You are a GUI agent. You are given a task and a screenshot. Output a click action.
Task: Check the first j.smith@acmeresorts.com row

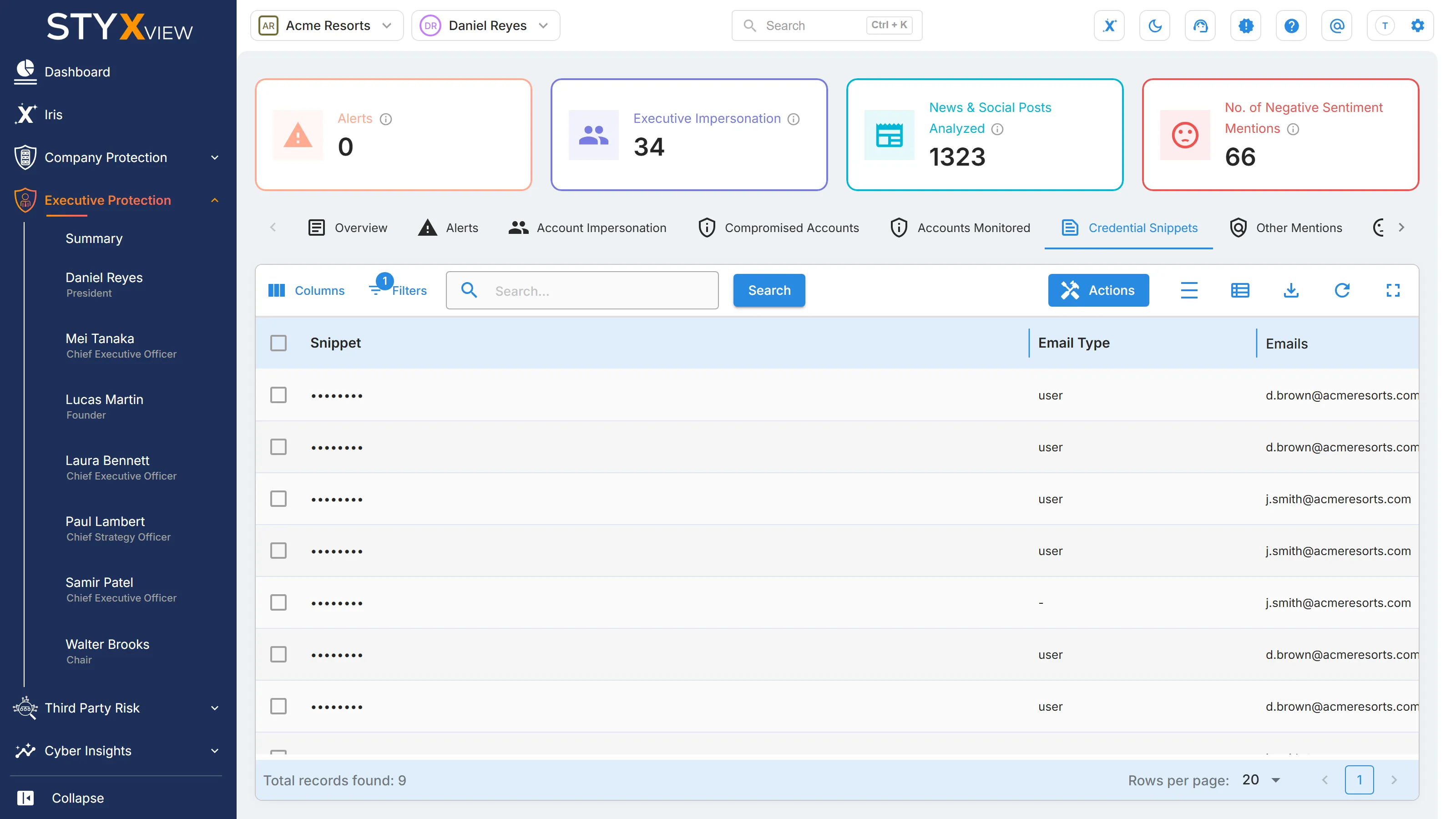(x=278, y=499)
